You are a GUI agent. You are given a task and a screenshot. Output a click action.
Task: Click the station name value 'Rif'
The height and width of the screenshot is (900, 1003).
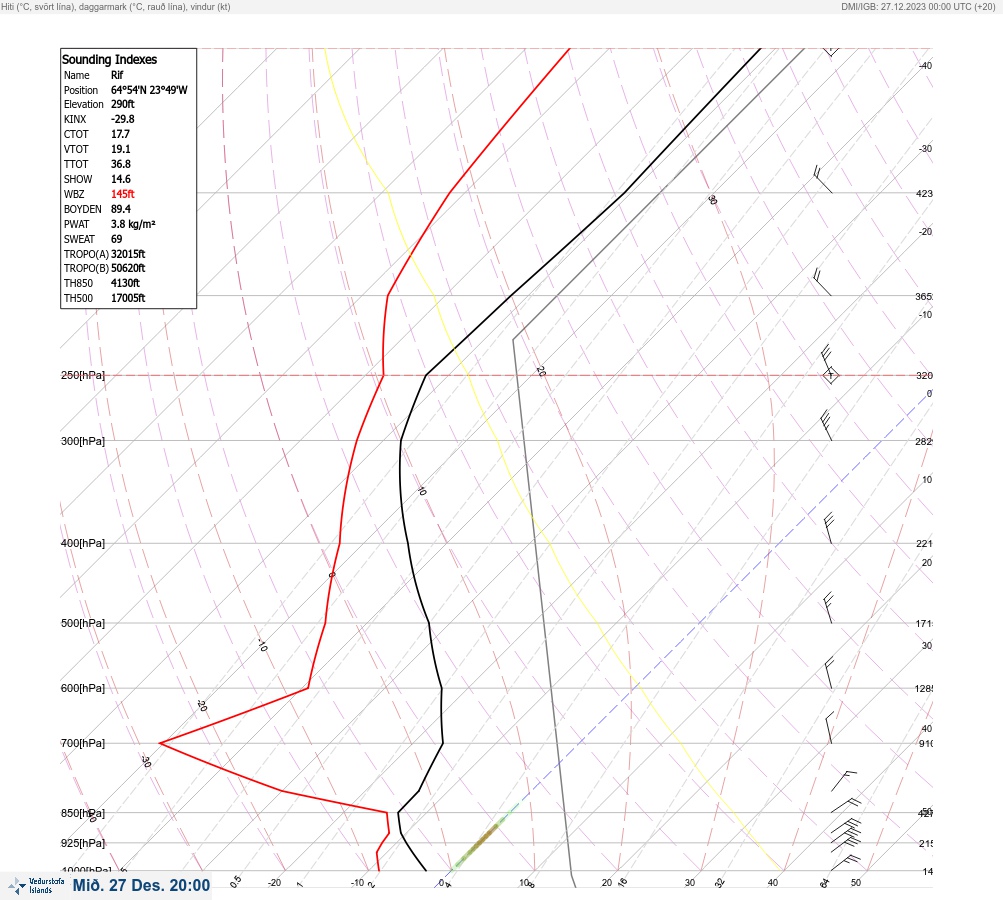117,75
